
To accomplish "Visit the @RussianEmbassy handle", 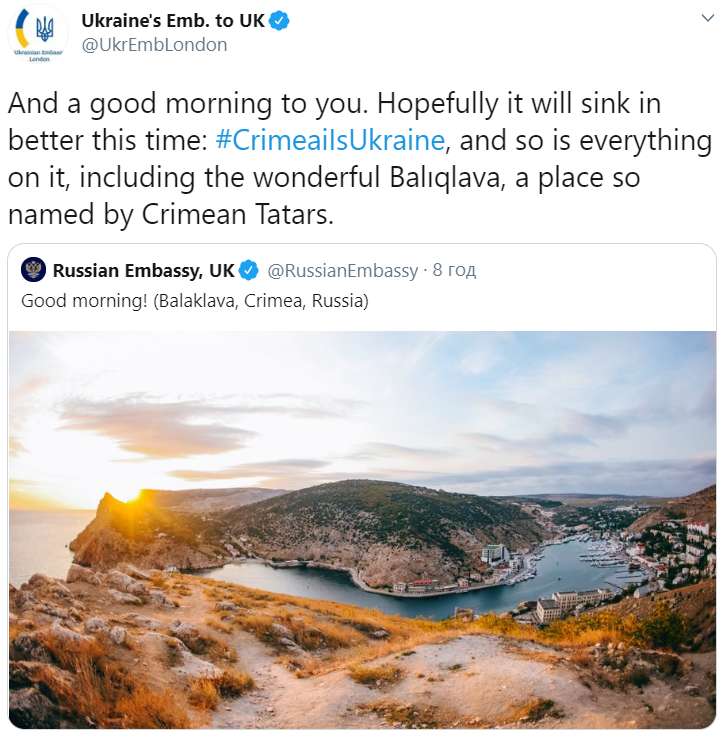I will pos(343,271).
